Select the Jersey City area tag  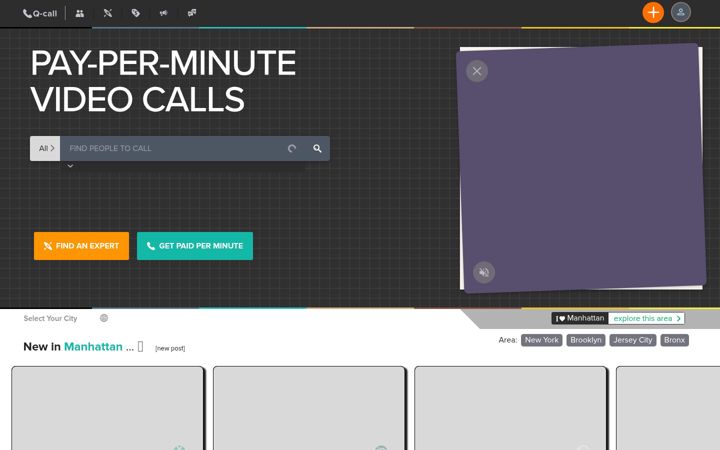(x=633, y=340)
